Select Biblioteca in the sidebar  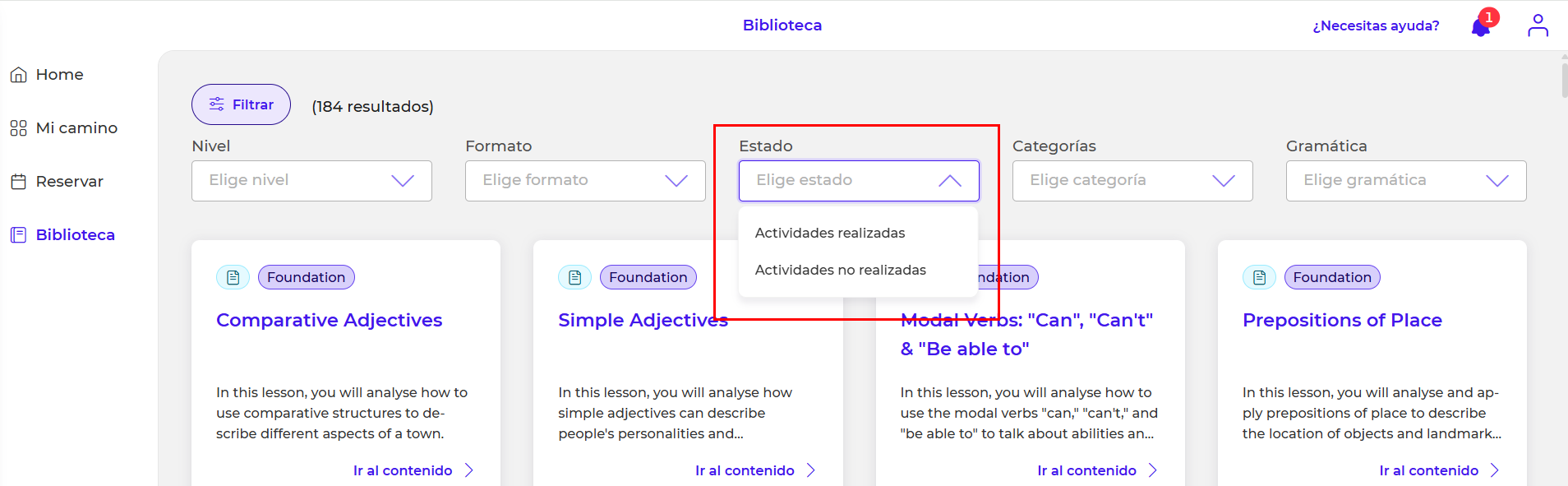(x=75, y=235)
